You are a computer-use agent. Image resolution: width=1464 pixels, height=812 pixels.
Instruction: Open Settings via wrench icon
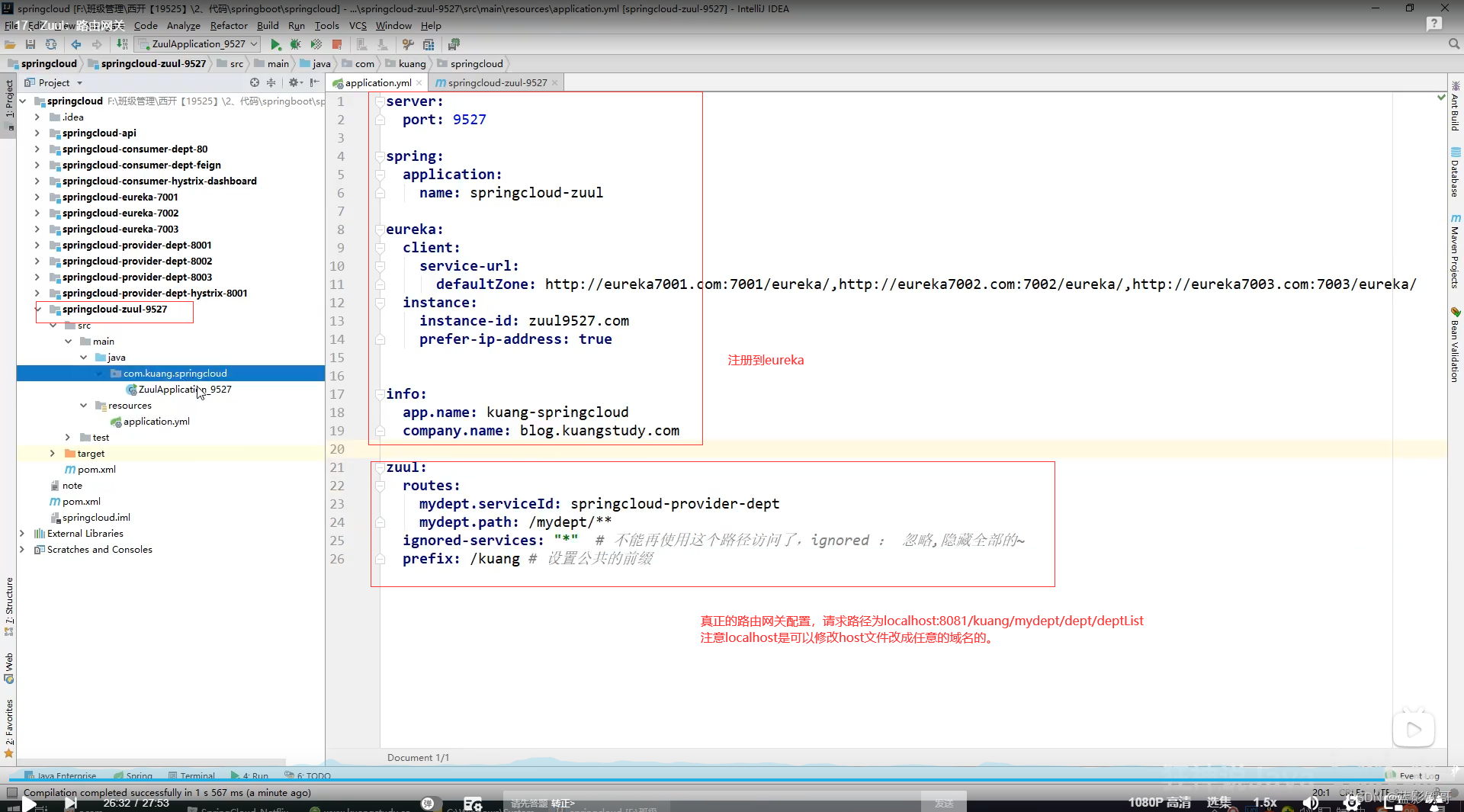(x=408, y=44)
